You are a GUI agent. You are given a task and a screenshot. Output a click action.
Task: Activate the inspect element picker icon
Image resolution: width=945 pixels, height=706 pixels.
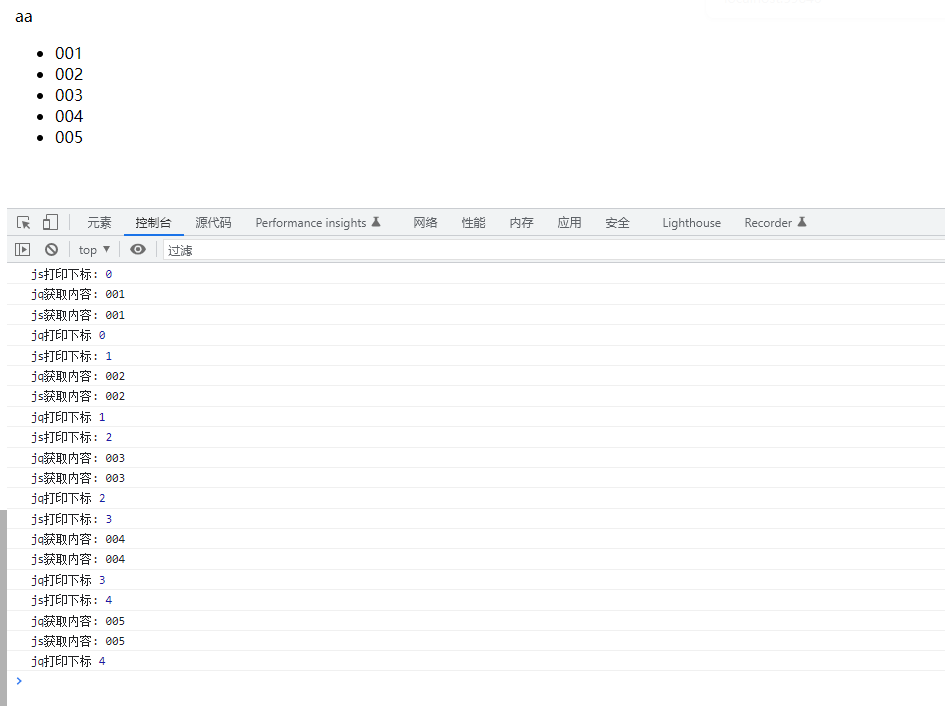click(x=24, y=223)
